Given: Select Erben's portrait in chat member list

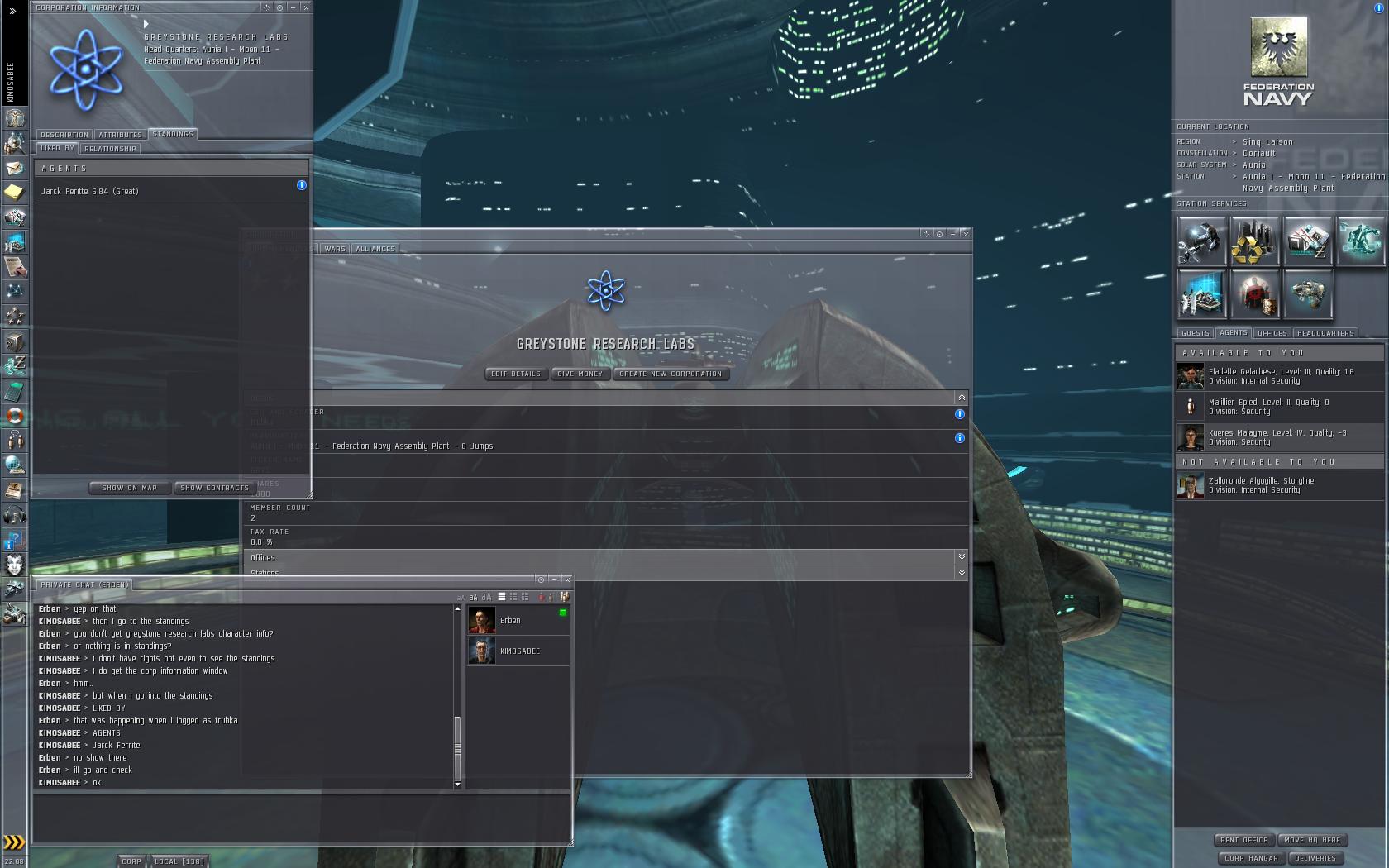Looking at the screenshot, I should [482, 620].
